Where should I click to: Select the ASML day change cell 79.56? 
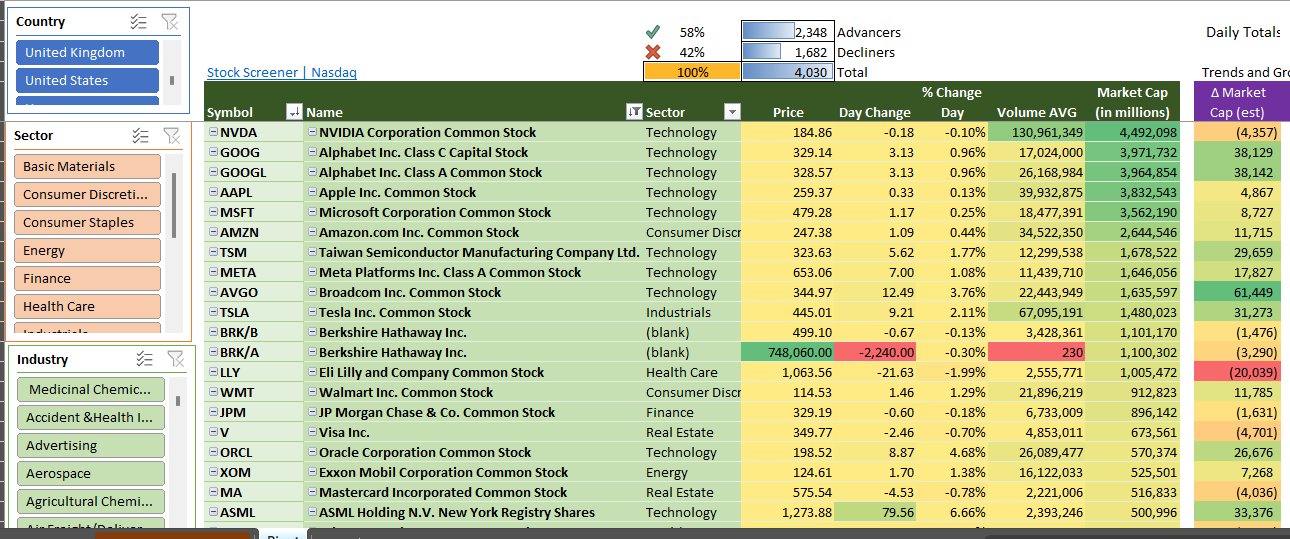(876, 512)
